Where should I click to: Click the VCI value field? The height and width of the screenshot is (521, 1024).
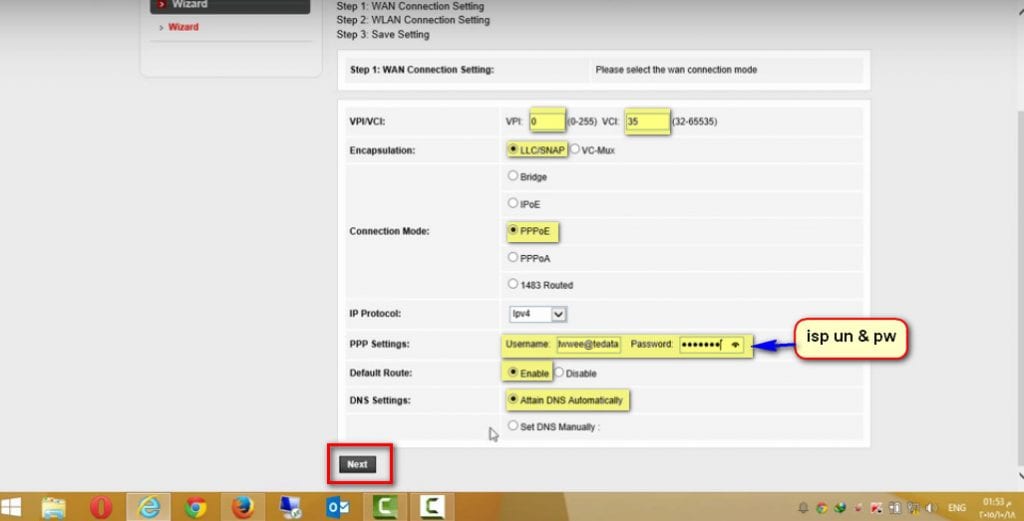coord(647,121)
